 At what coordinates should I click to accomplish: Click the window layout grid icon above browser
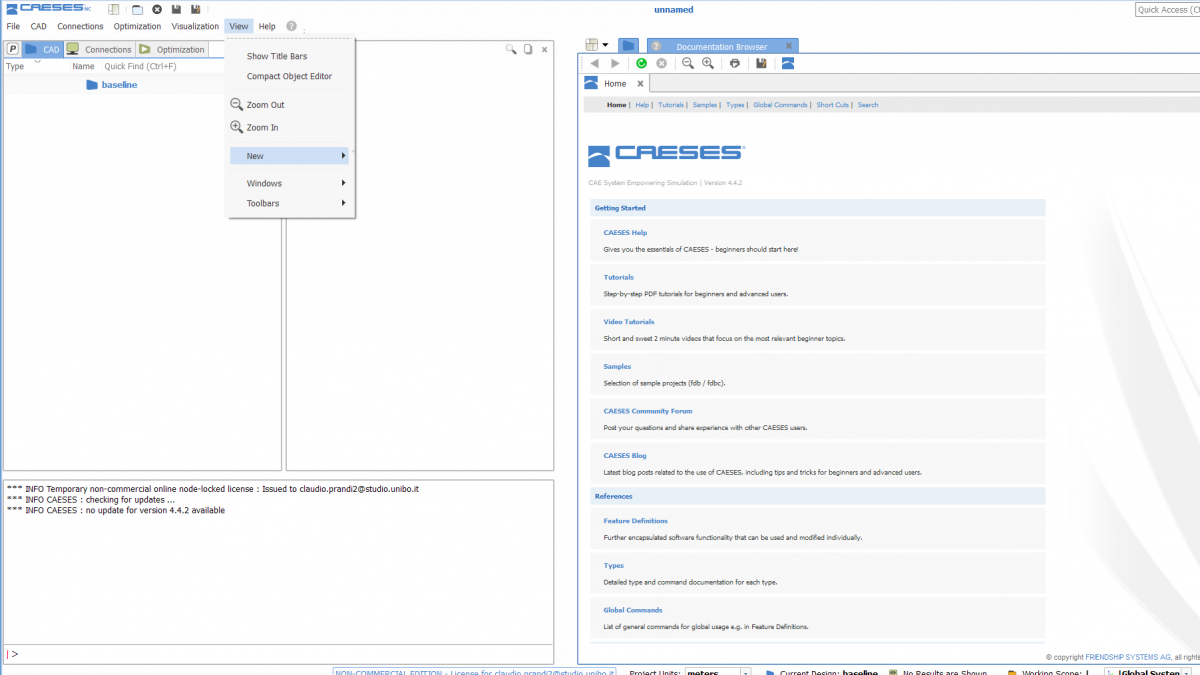tap(592, 45)
